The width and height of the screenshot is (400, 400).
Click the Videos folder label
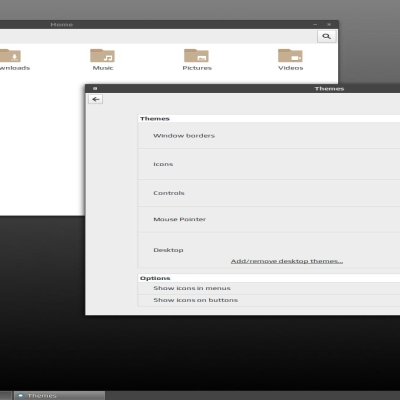(291, 68)
